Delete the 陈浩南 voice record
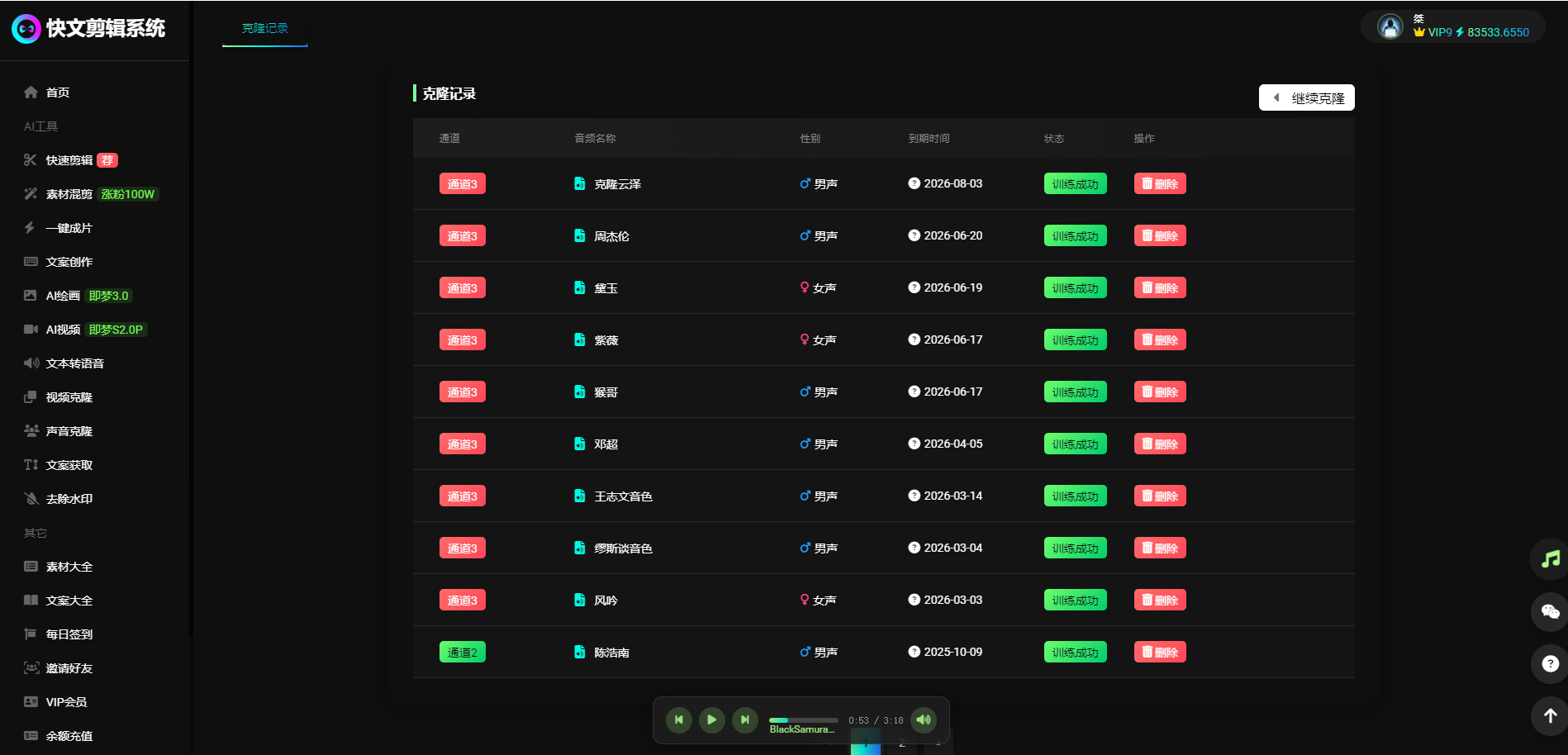 tap(1159, 652)
